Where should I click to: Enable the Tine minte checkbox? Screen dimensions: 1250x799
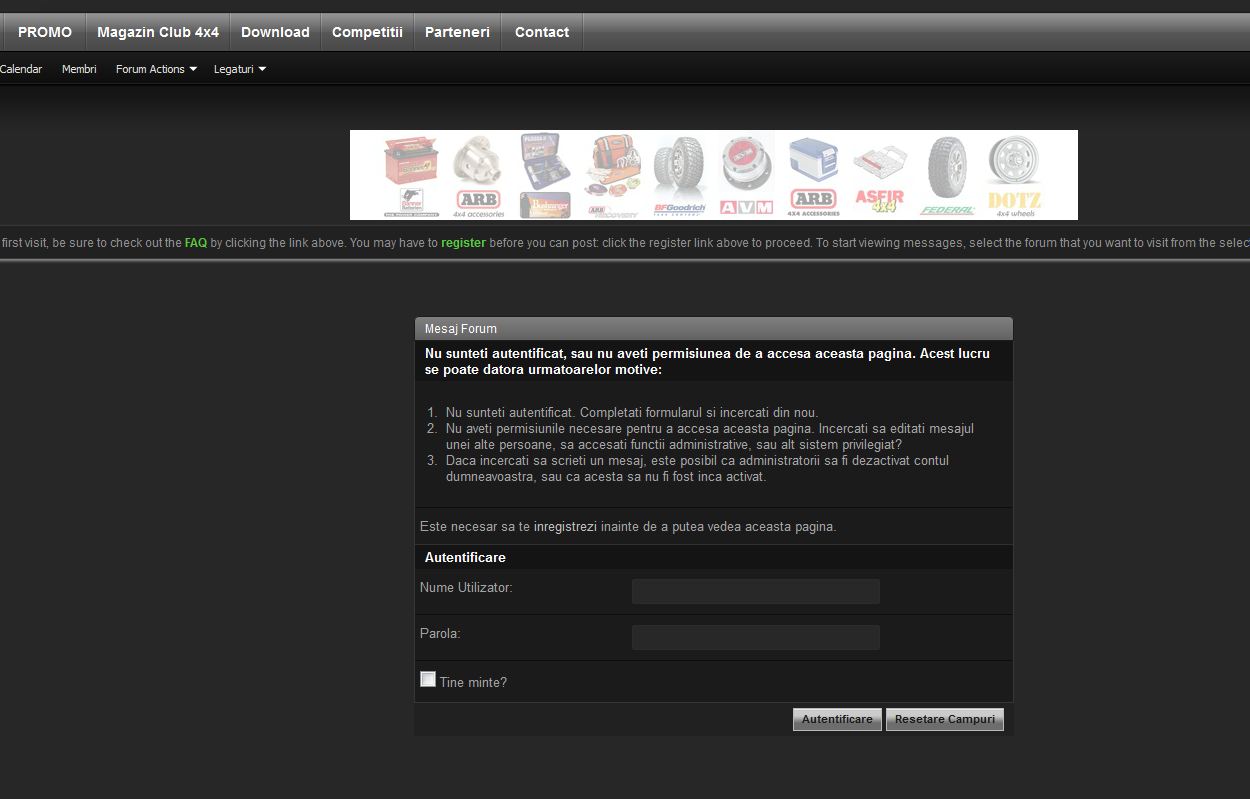(x=428, y=680)
